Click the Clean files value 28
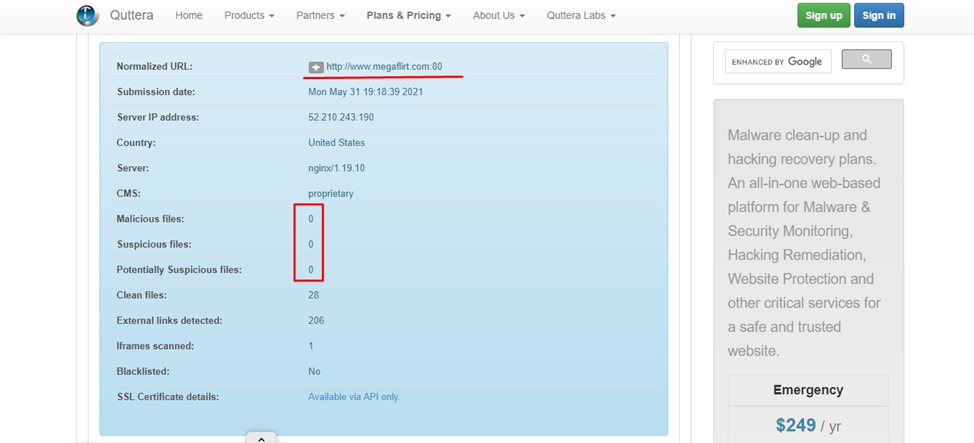 [x=314, y=295]
